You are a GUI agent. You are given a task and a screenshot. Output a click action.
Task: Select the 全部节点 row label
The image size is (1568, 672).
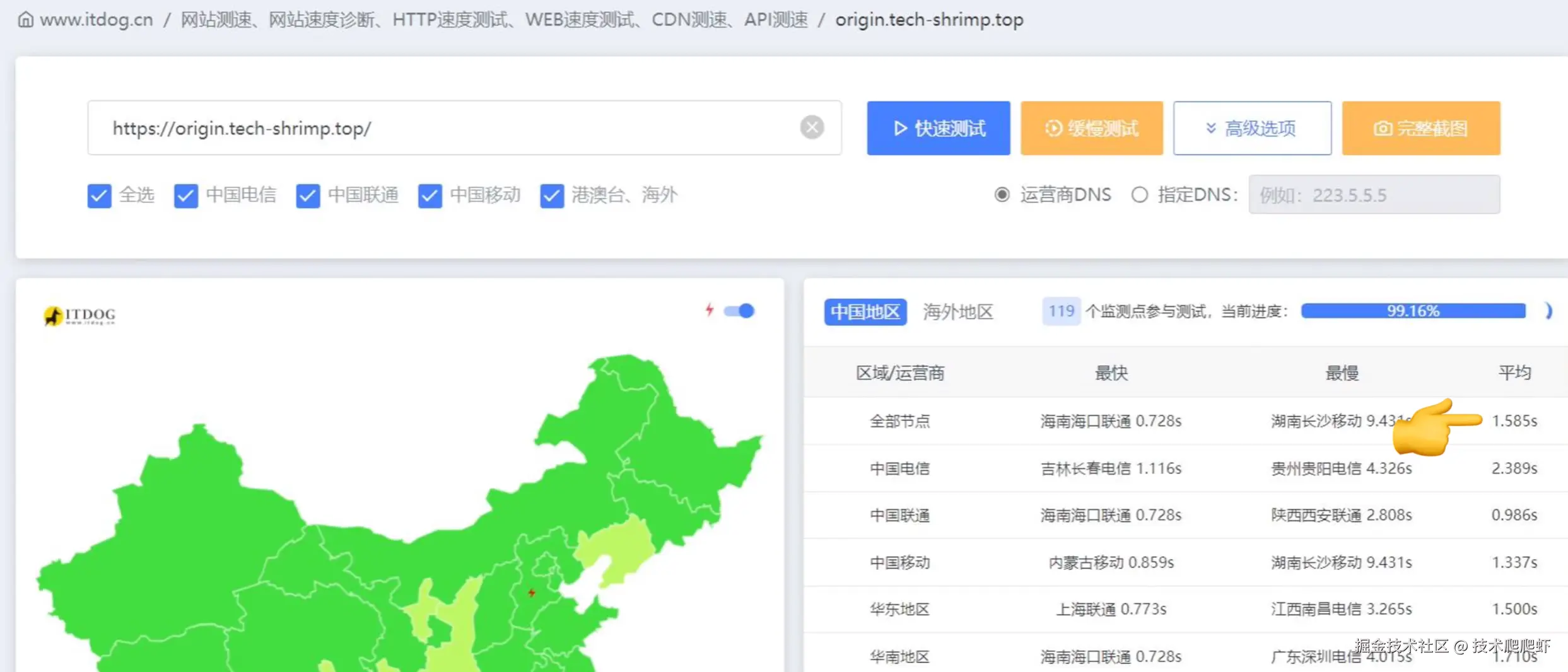pos(900,421)
